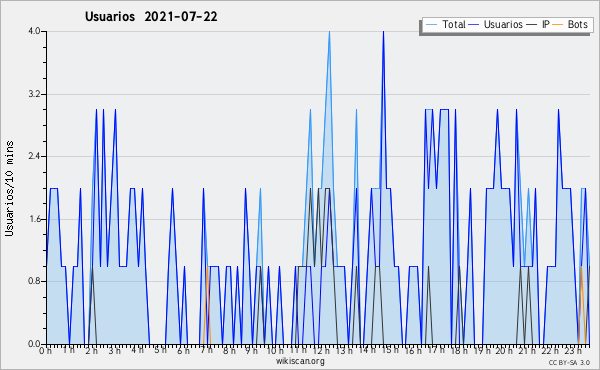Click the 1.6 y-axis value
Viewport: 600px width, 370px height.
tap(34, 219)
